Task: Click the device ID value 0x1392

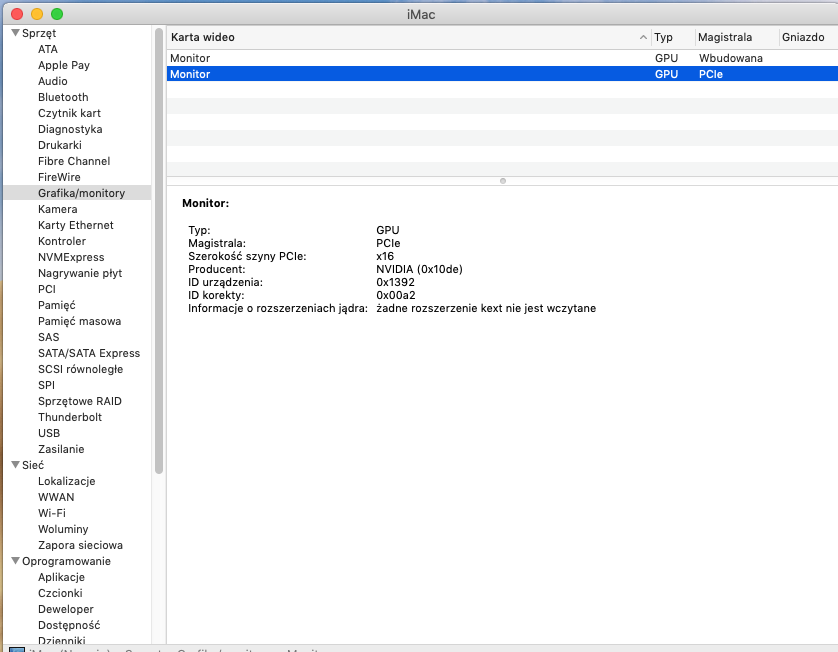Action: (395, 282)
